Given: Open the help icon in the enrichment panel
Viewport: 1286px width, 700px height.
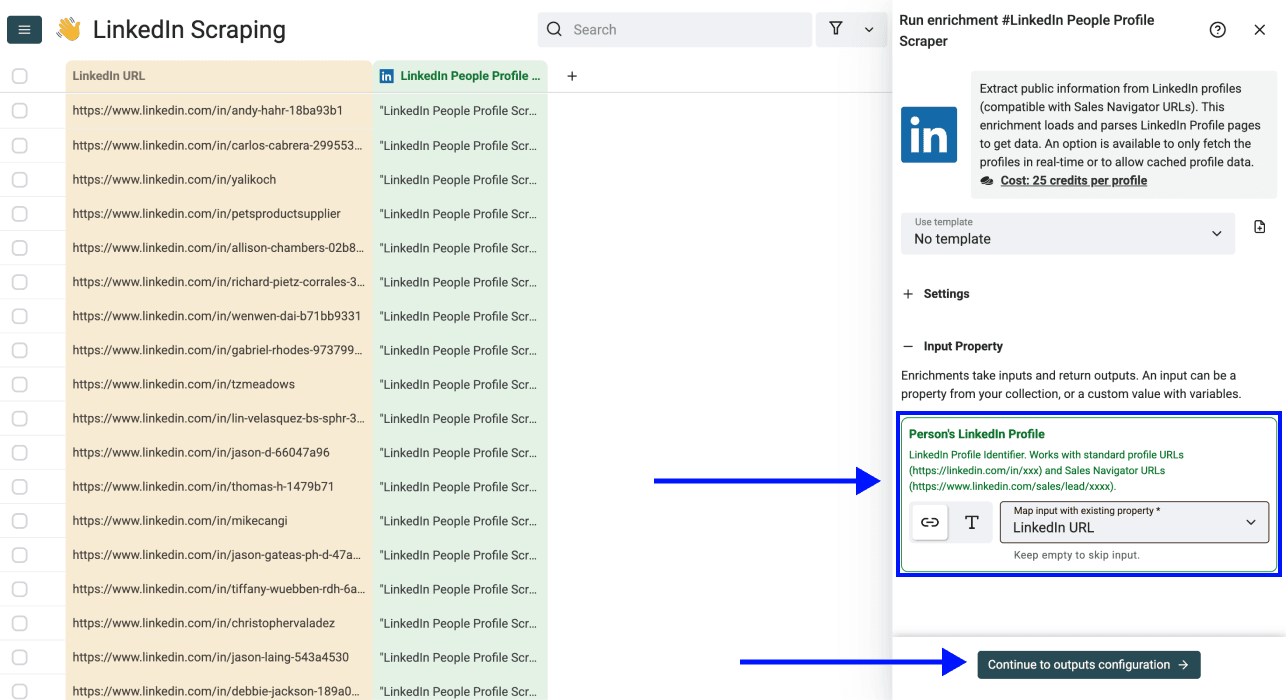Looking at the screenshot, I should tap(1217, 29).
